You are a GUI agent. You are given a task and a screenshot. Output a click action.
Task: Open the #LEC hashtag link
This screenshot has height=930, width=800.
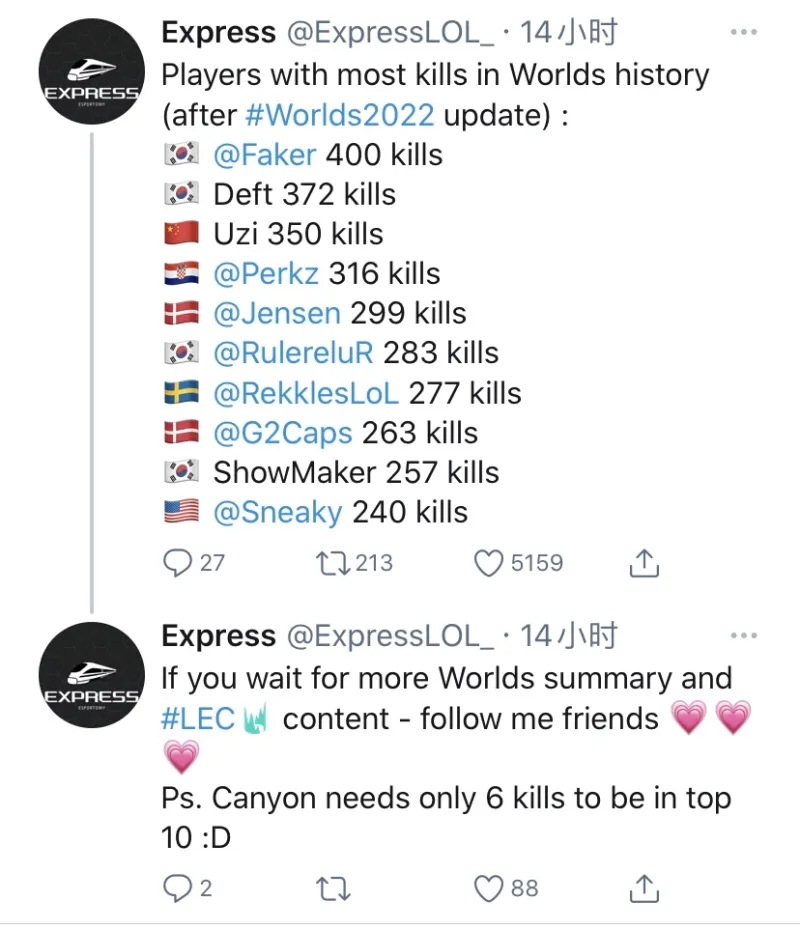pos(198,719)
